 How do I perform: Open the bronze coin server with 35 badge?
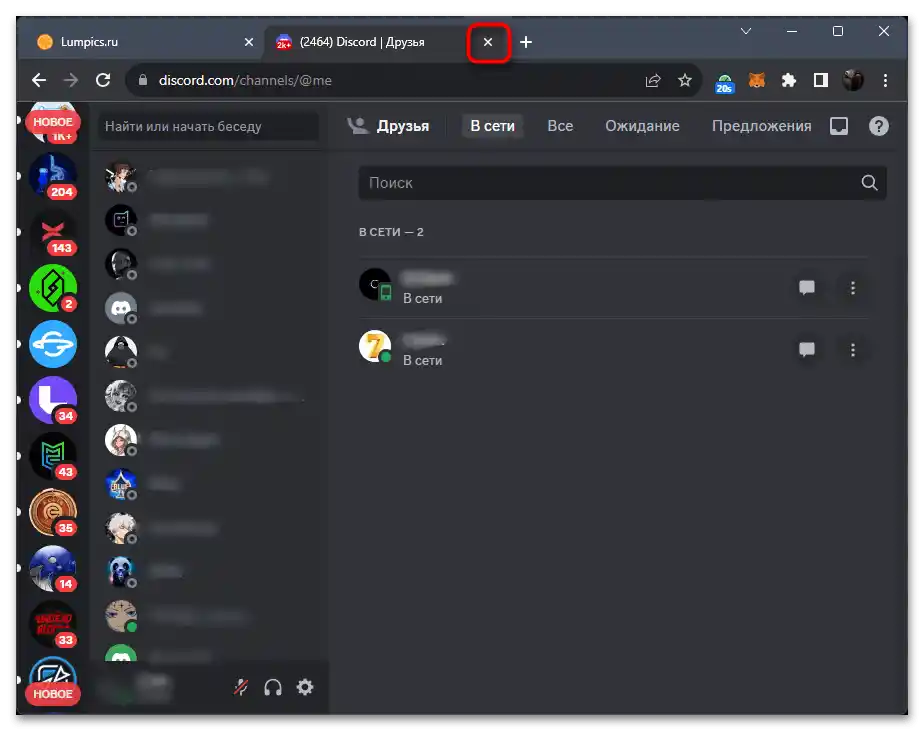pos(53,512)
